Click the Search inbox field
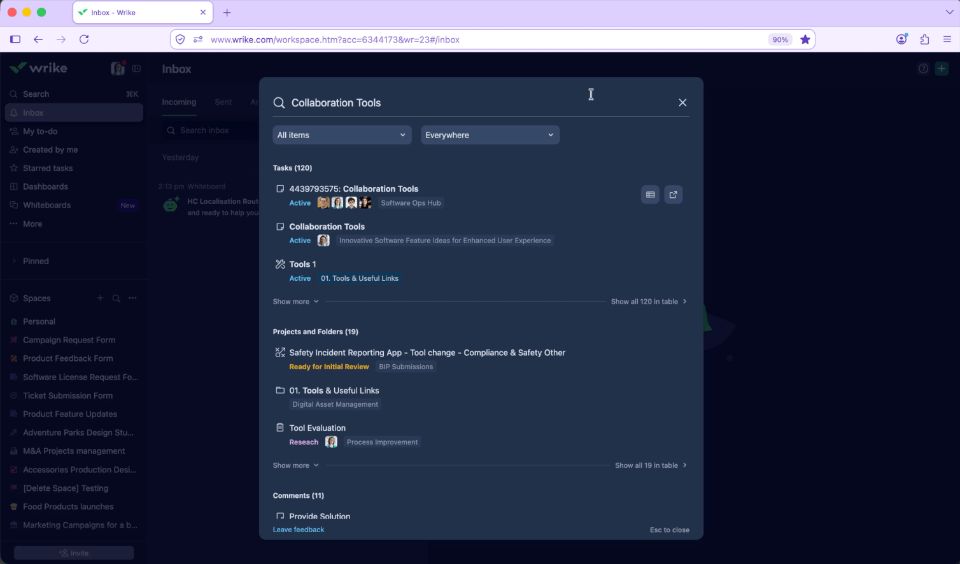This screenshot has width=960, height=564. (211, 130)
